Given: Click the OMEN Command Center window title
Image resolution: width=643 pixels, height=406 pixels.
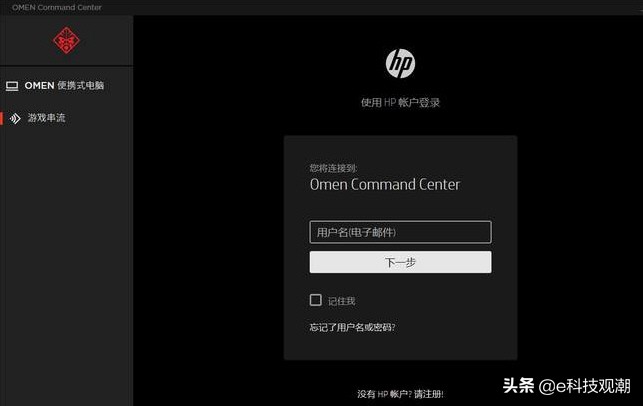Looking at the screenshot, I should [x=57, y=7].
